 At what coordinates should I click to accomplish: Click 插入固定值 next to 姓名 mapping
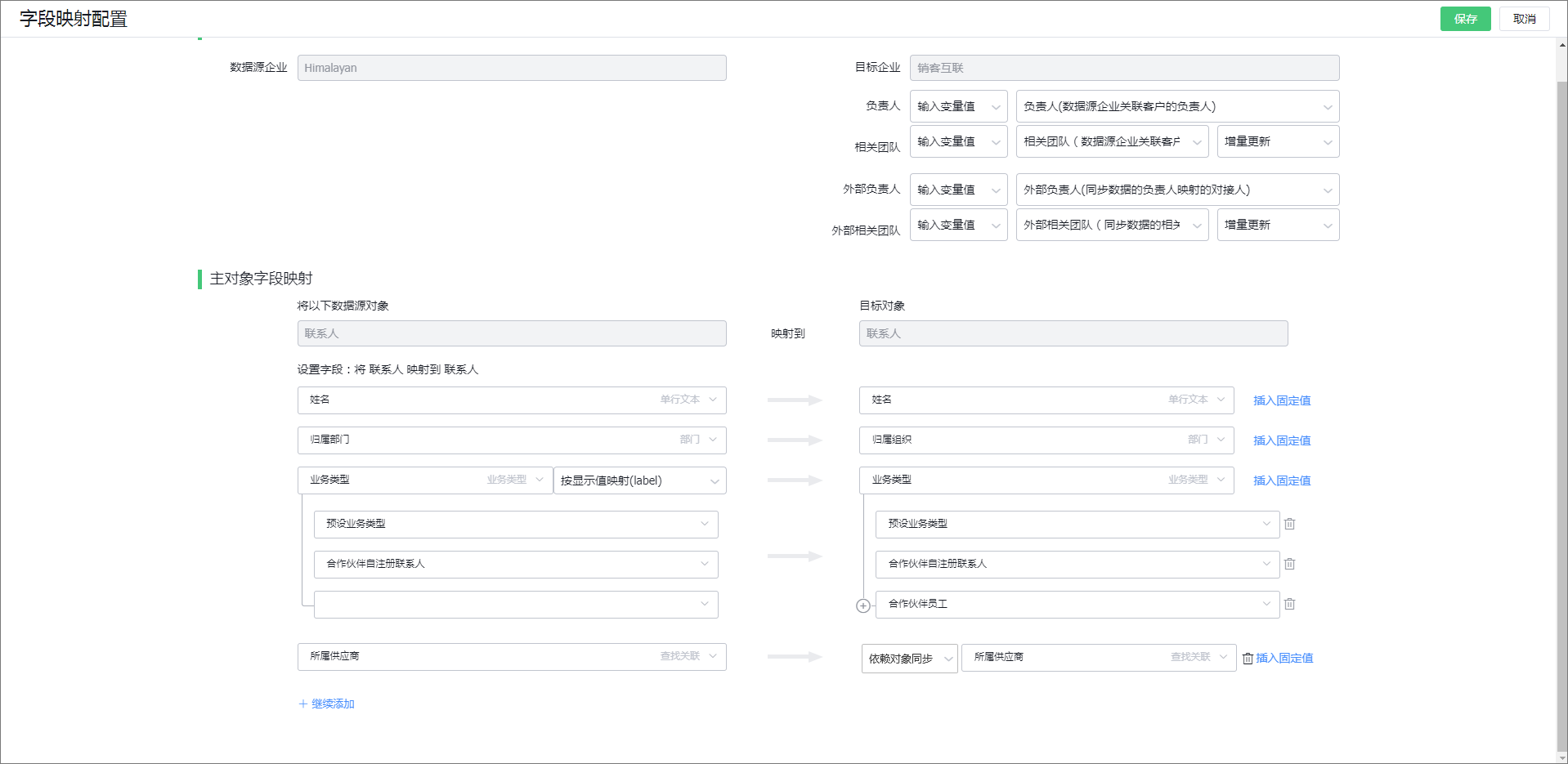tap(1281, 400)
